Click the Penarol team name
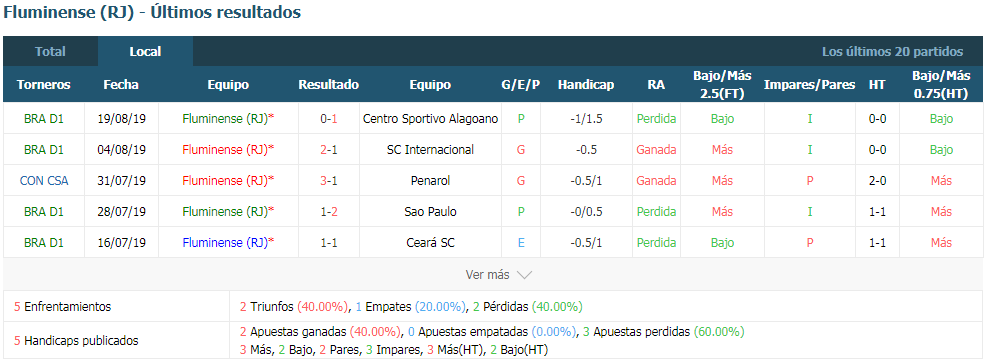 tap(431, 180)
